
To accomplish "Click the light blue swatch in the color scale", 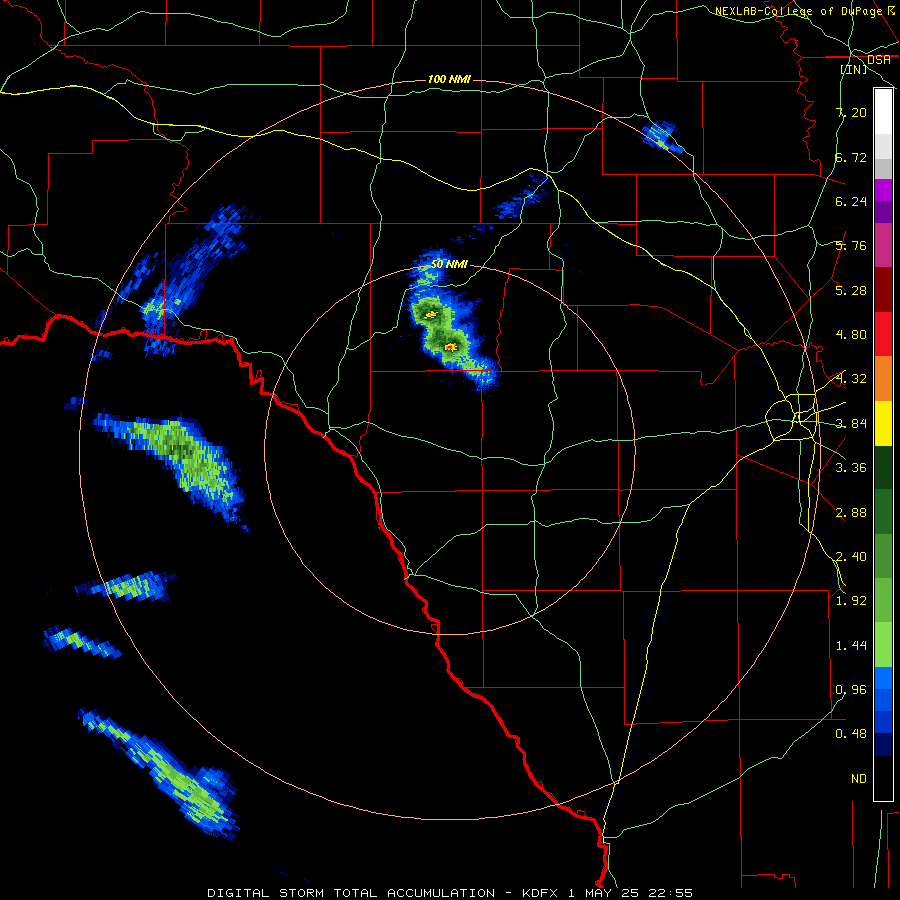I will 883,678.
